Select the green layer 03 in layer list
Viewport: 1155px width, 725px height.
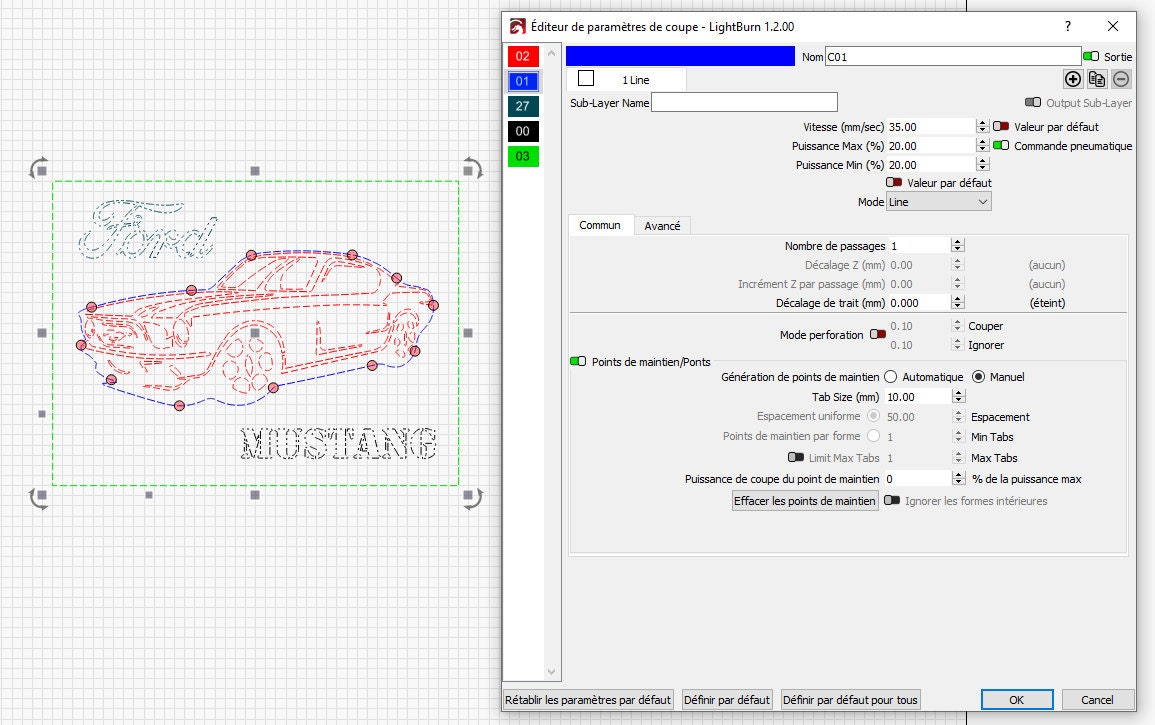[x=522, y=156]
